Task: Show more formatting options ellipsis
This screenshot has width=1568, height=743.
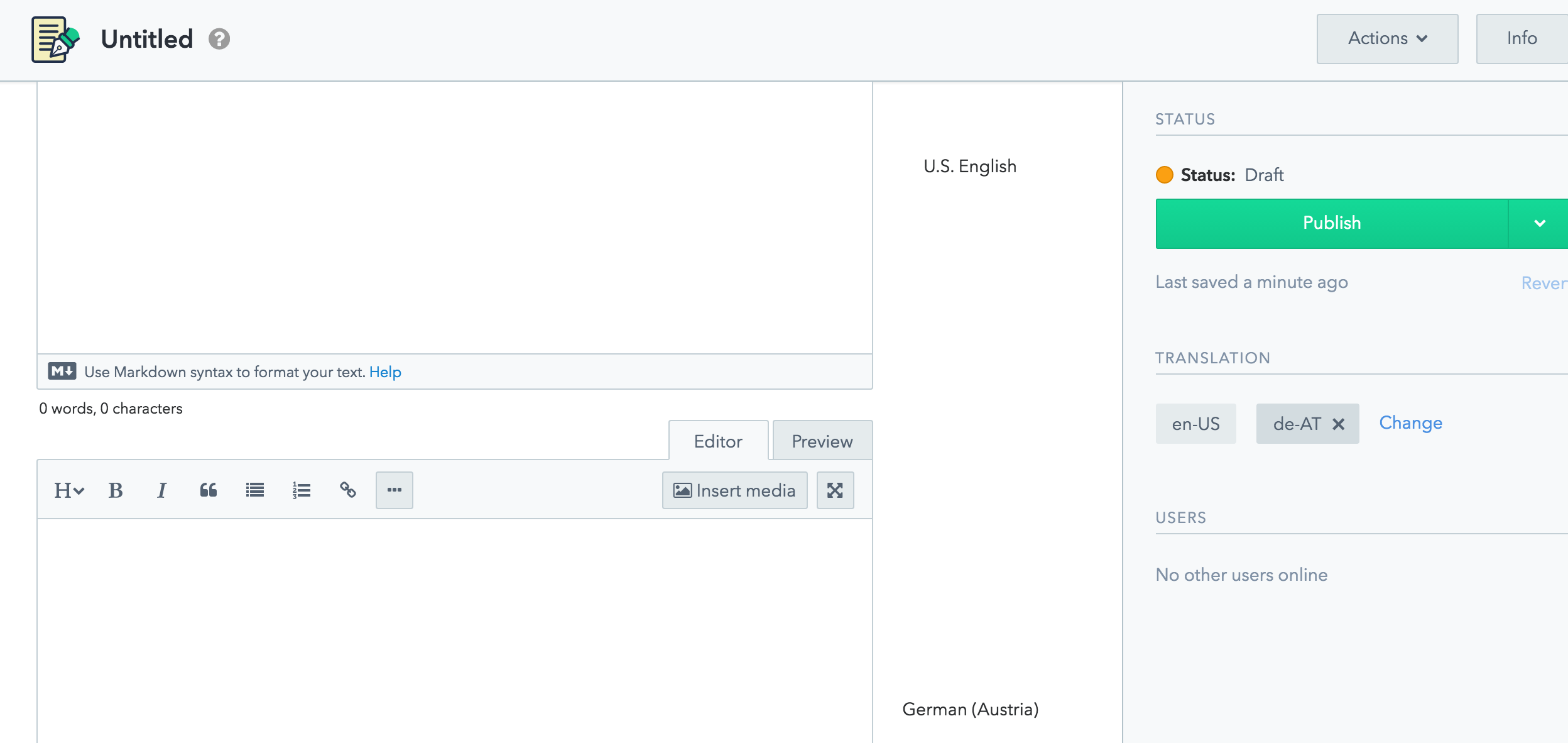Action: pos(394,490)
